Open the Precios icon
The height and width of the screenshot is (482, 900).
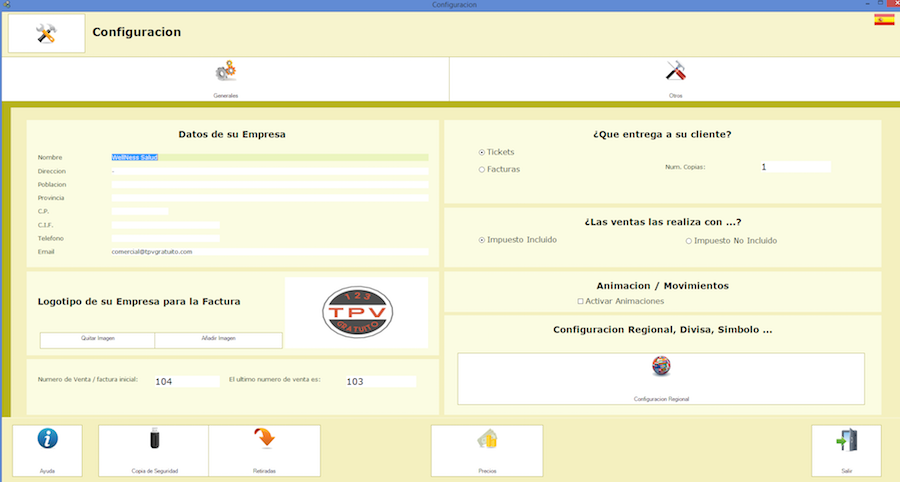pyautogui.click(x=487, y=441)
